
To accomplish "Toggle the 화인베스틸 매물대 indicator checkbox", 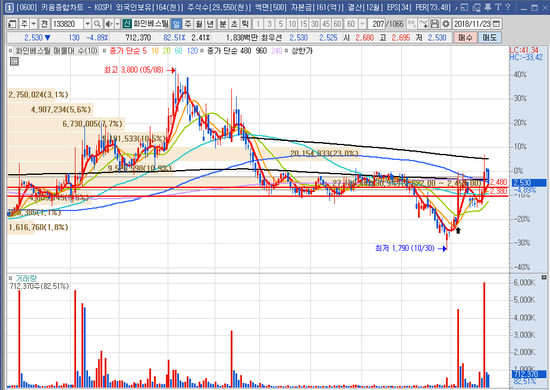I will pos(11,51).
